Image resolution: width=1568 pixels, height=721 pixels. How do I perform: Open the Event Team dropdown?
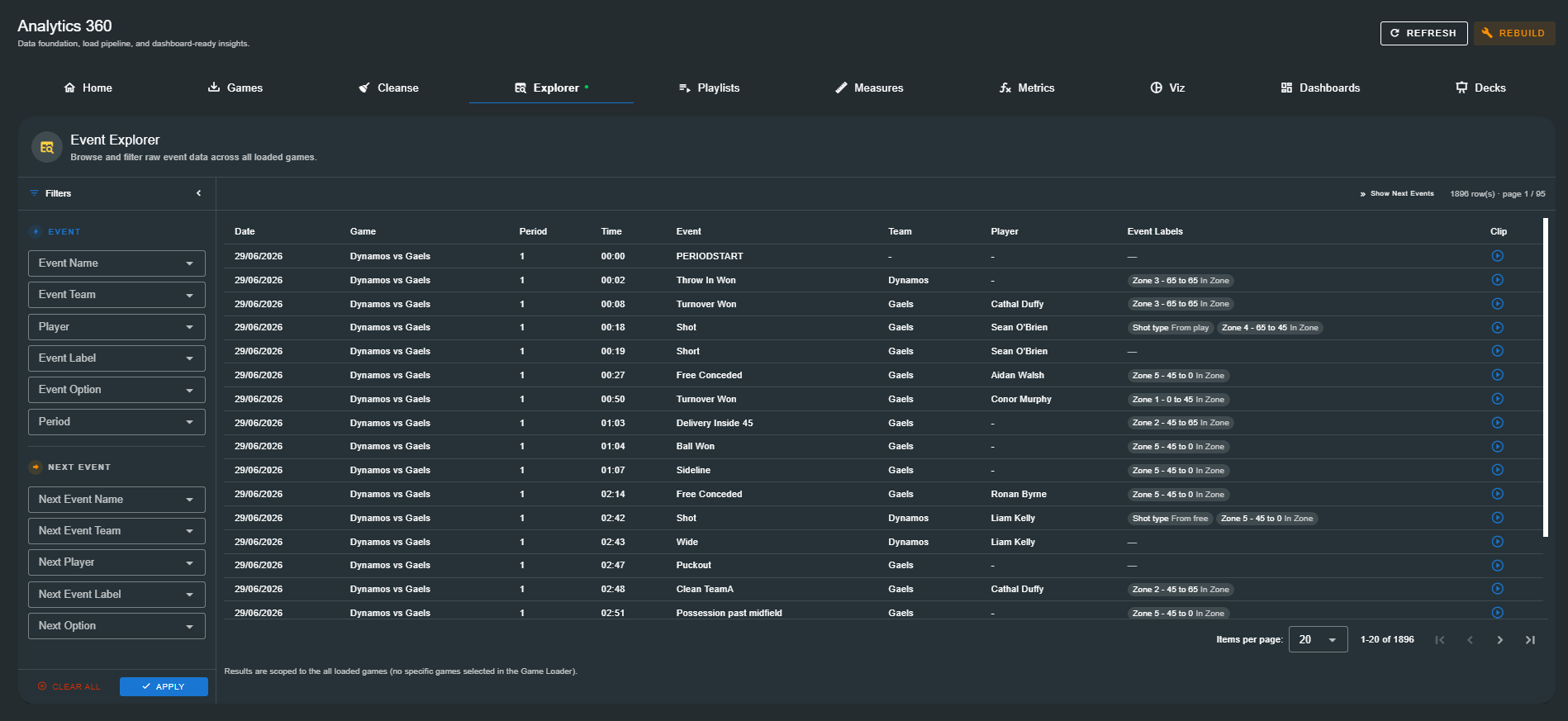[x=116, y=295]
